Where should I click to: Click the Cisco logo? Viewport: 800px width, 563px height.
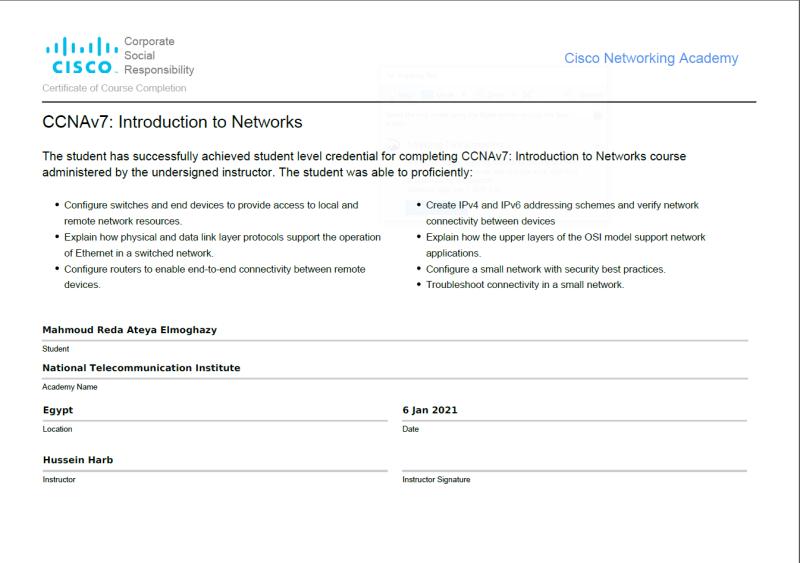coord(81,55)
